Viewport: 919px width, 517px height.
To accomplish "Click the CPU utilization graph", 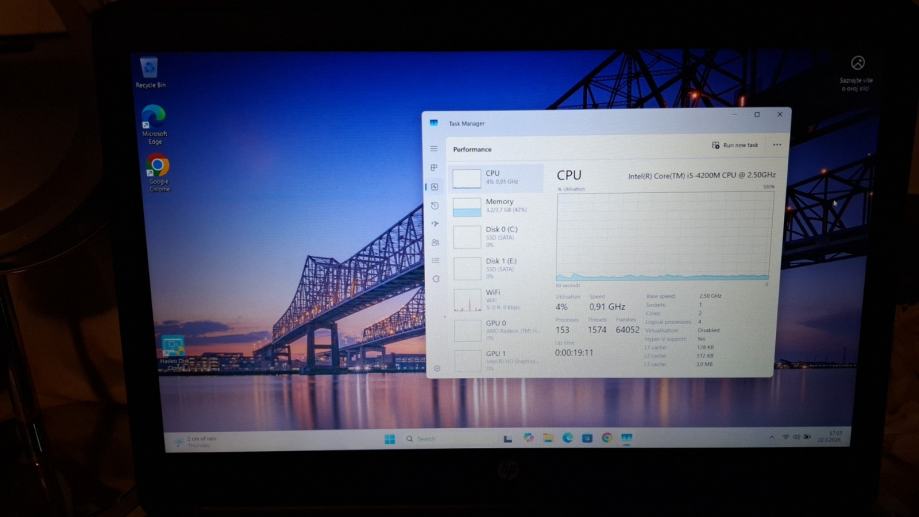I will (x=663, y=237).
